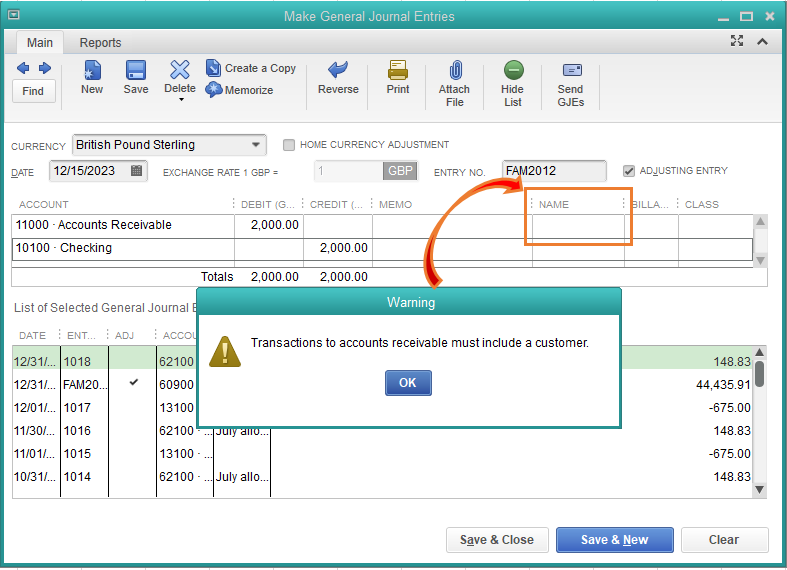Click the Send GJEs icon
Image resolution: width=787 pixels, height=570 pixels.
point(572,70)
